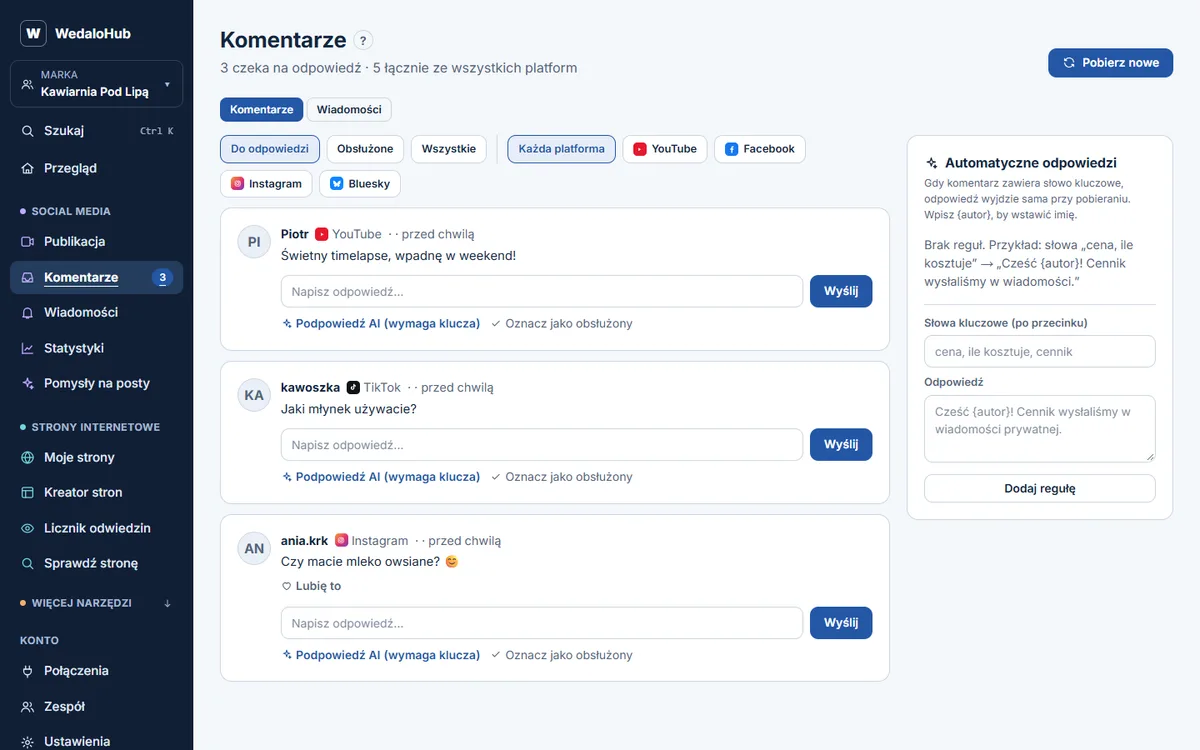Screen dimensions: 1200x750
Task: Click the Przegląd home icon
Action: [28, 168]
